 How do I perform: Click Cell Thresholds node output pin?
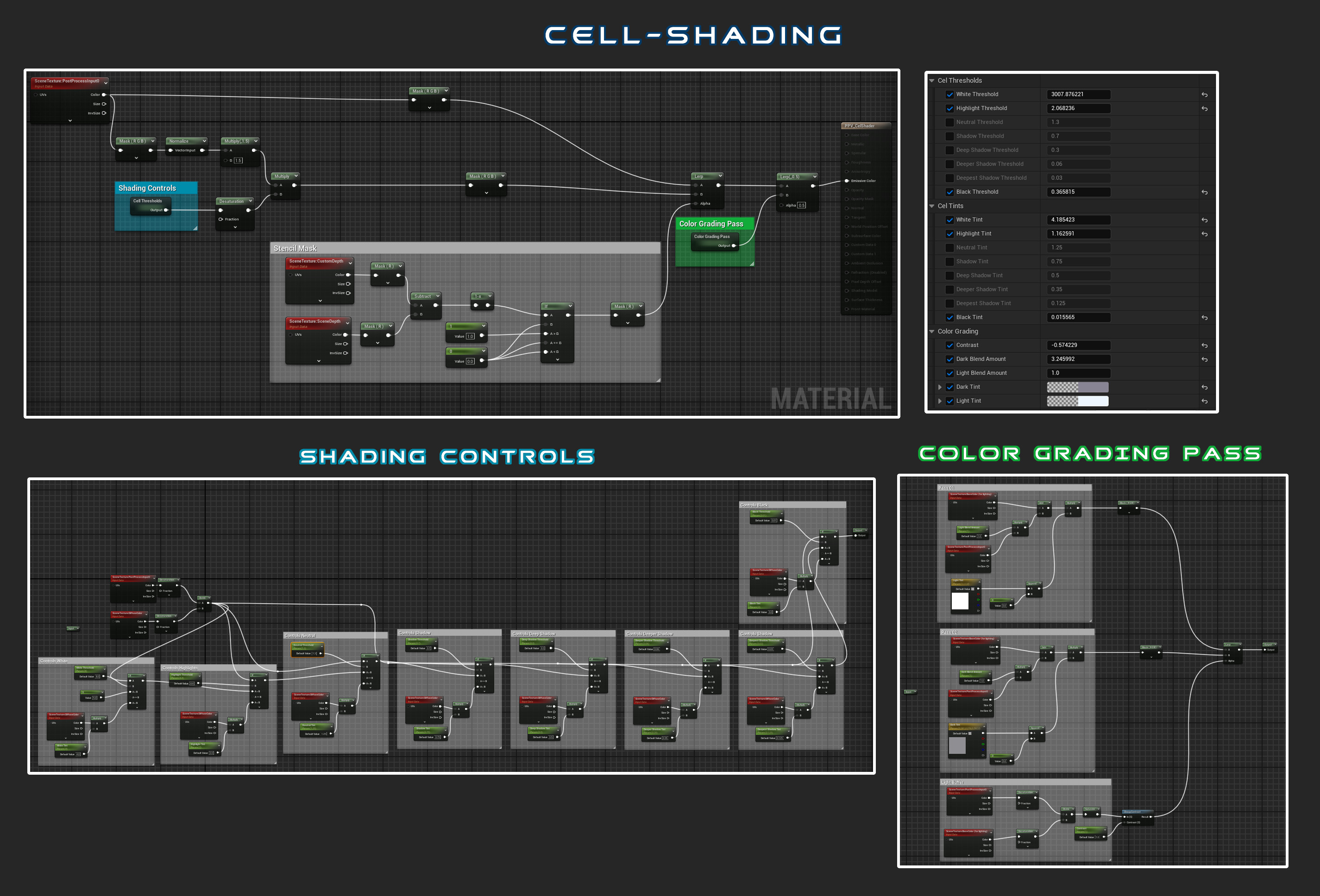166,210
